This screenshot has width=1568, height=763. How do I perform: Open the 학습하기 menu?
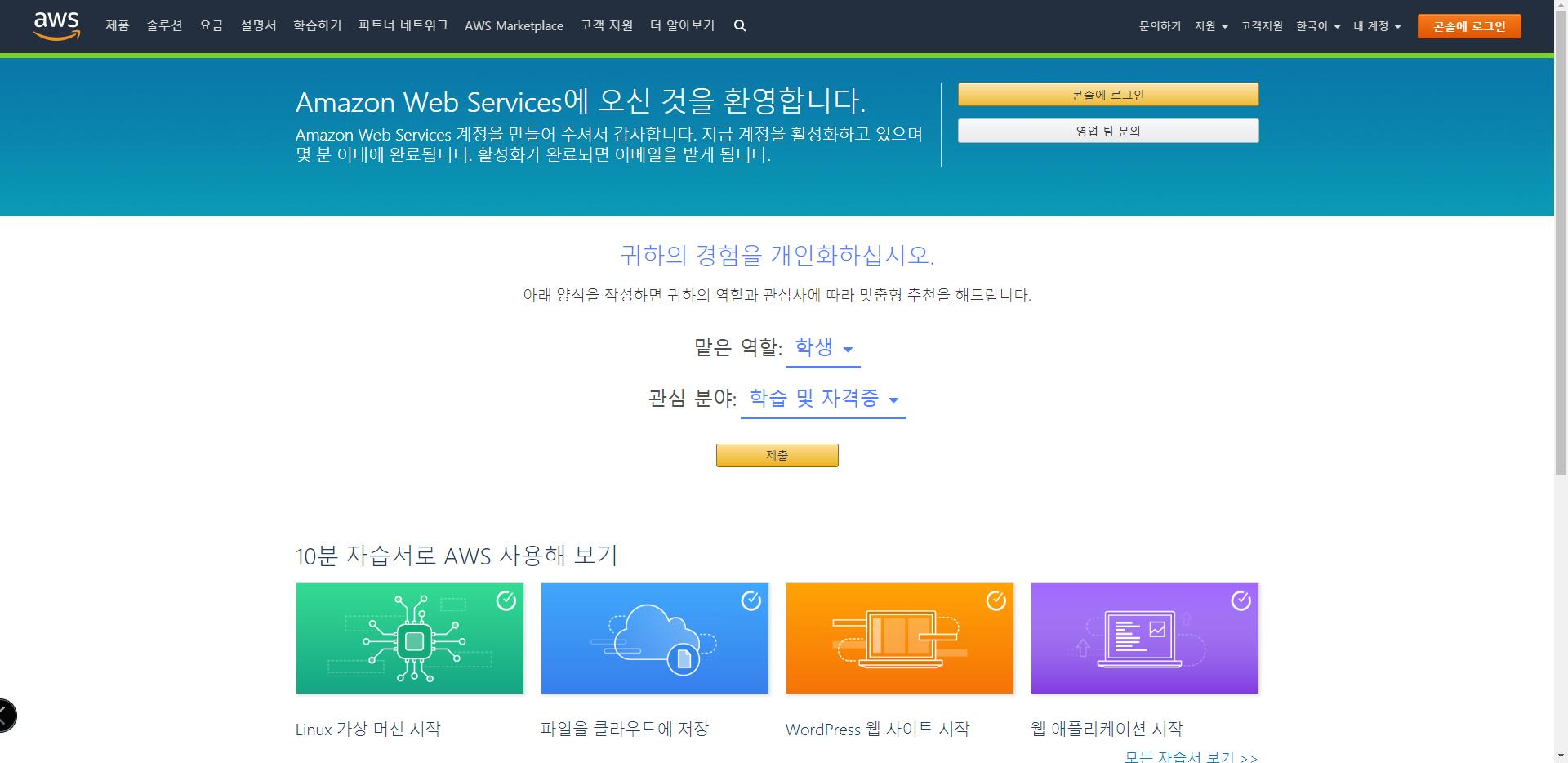pos(318,26)
